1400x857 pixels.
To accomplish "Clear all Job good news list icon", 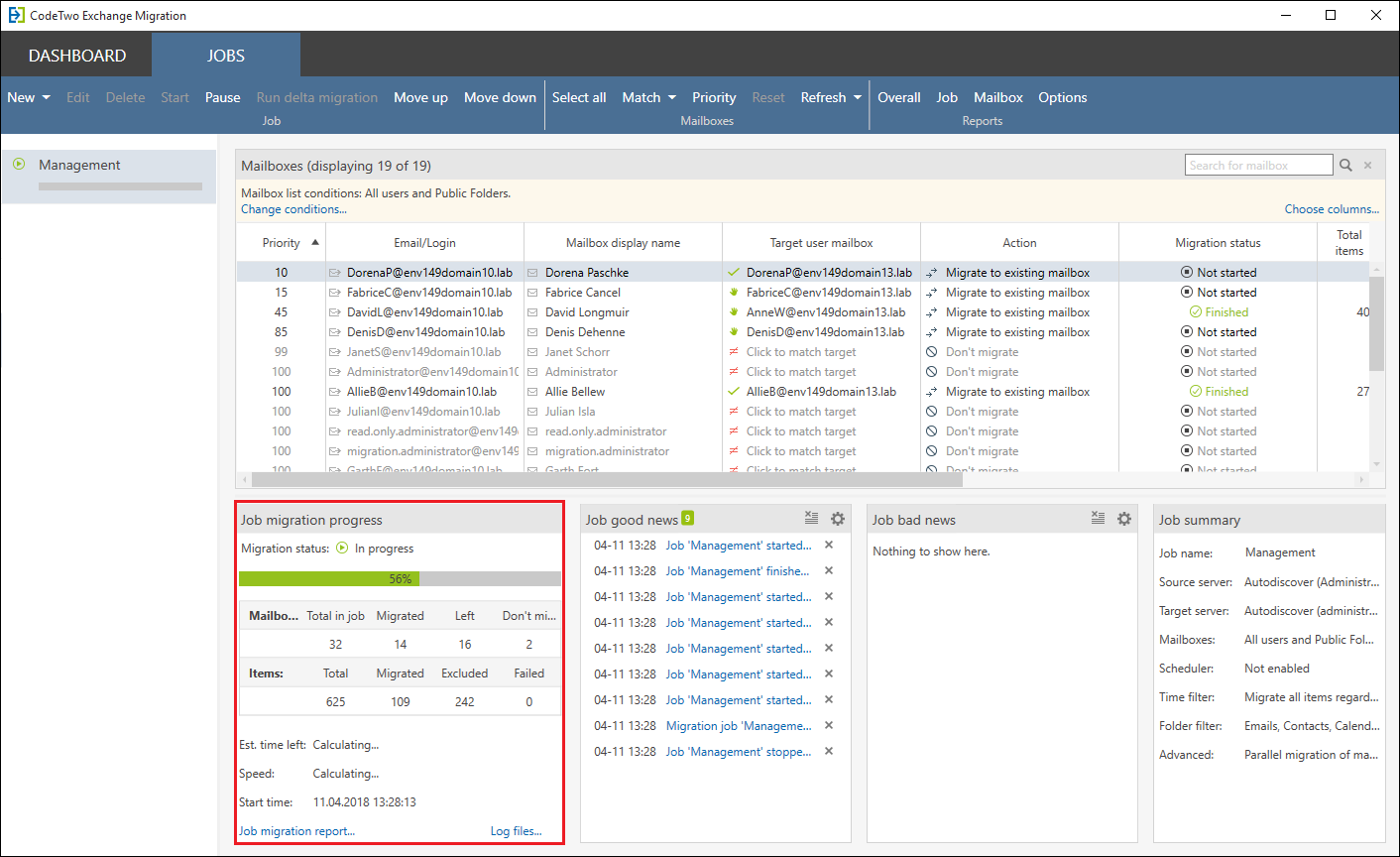I will click(811, 518).
